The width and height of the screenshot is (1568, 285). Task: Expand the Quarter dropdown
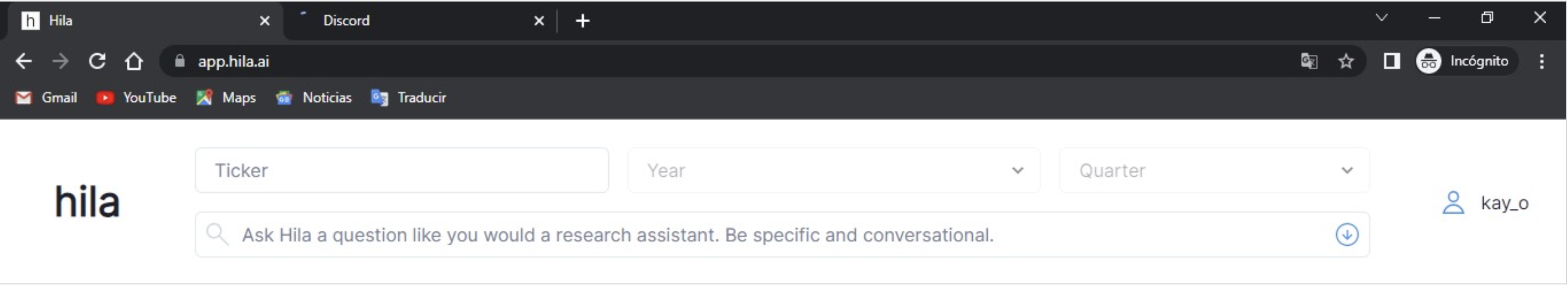pos(1214,170)
